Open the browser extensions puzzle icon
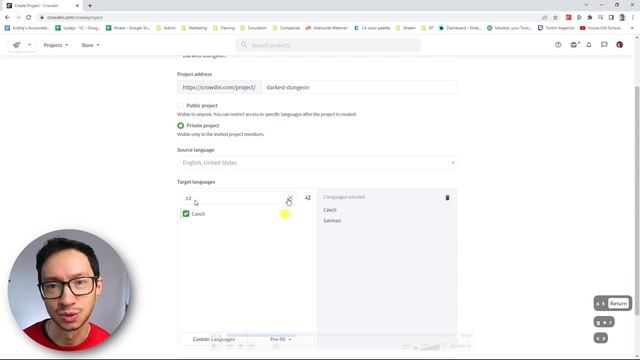The width and height of the screenshot is (640, 360). tap(590, 18)
